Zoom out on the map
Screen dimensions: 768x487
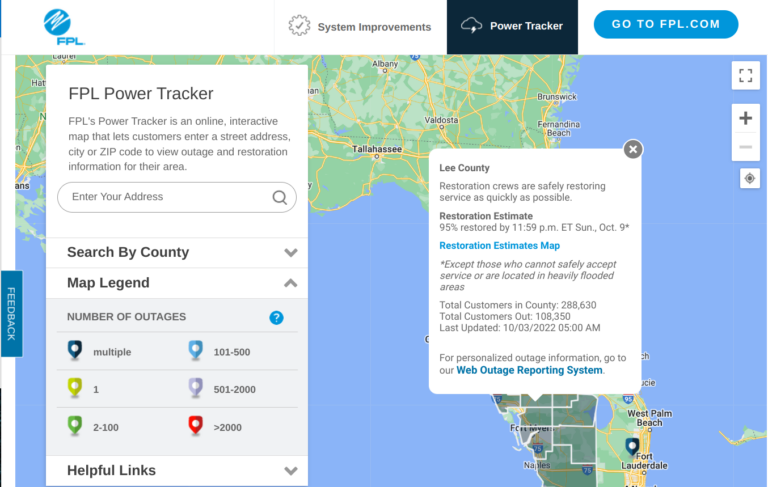(x=745, y=146)
